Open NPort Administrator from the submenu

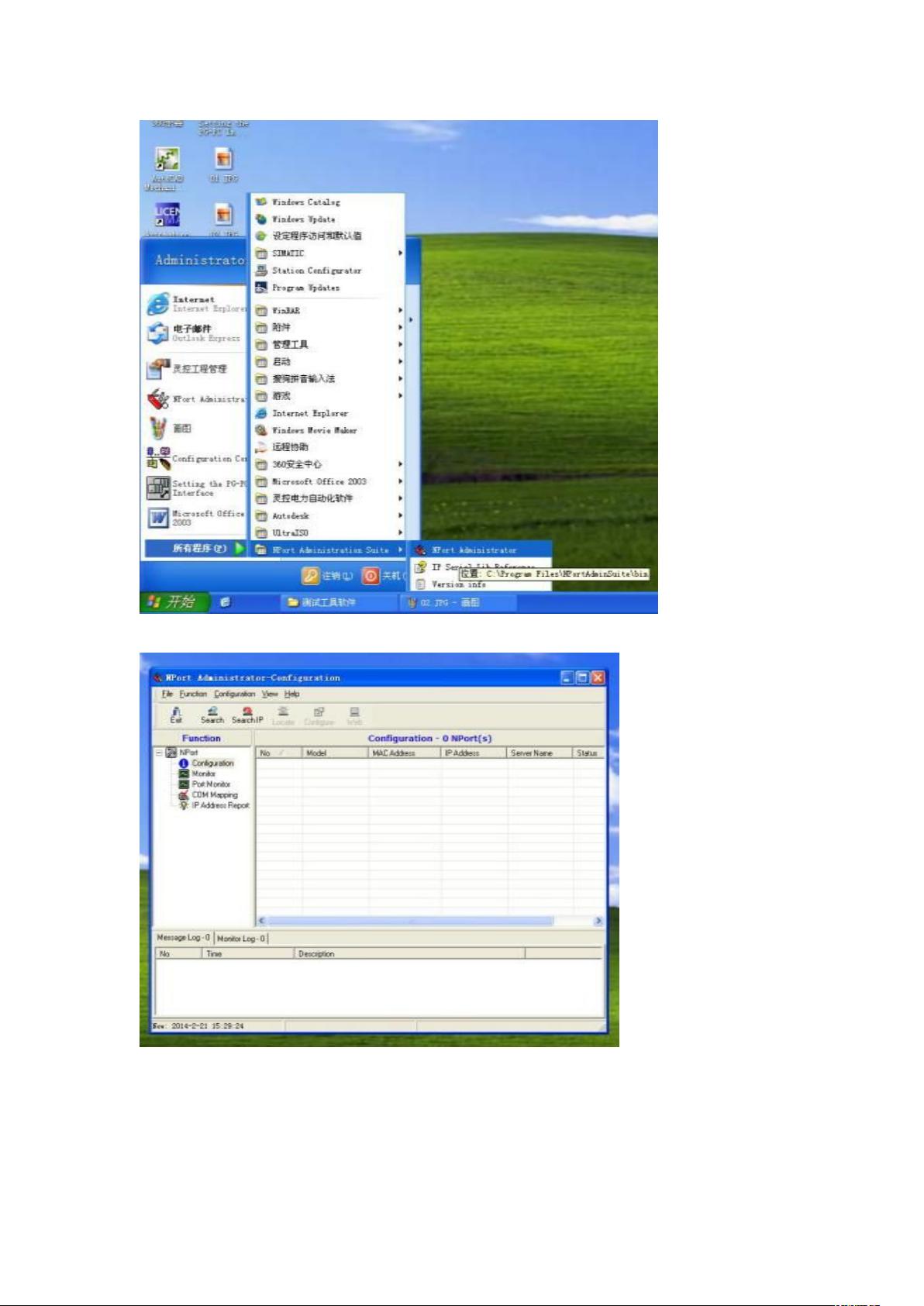tap(481, 550)
